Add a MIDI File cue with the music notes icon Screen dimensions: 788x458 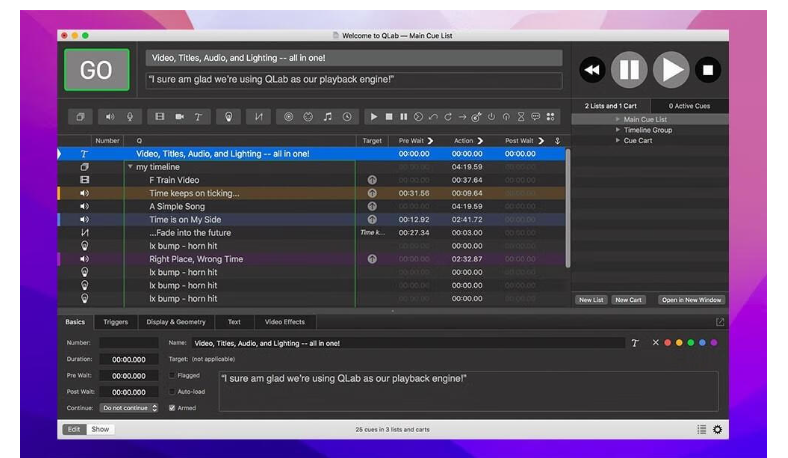tap(328, 117)
